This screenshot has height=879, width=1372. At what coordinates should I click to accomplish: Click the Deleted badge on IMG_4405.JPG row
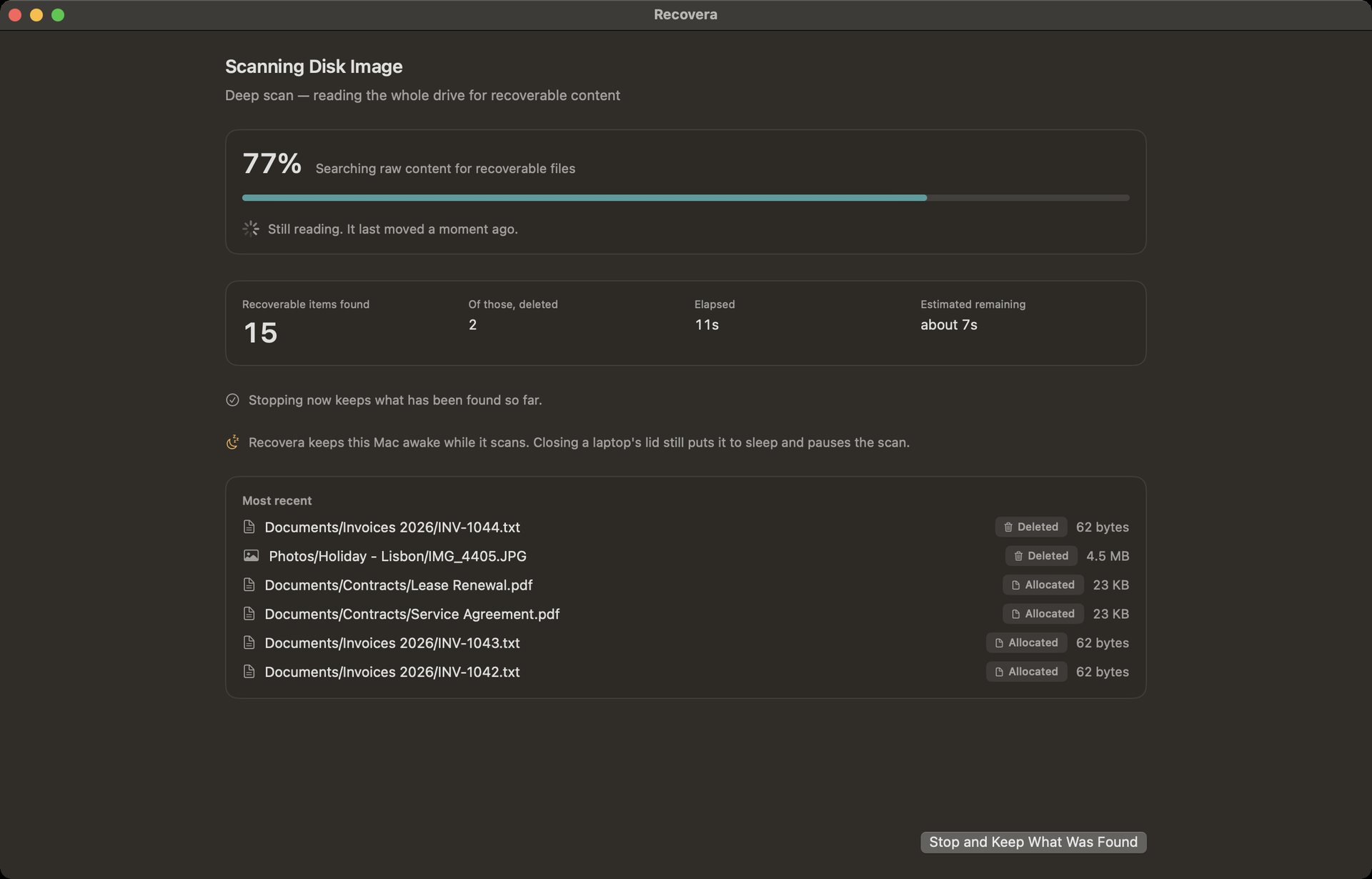1041,555
